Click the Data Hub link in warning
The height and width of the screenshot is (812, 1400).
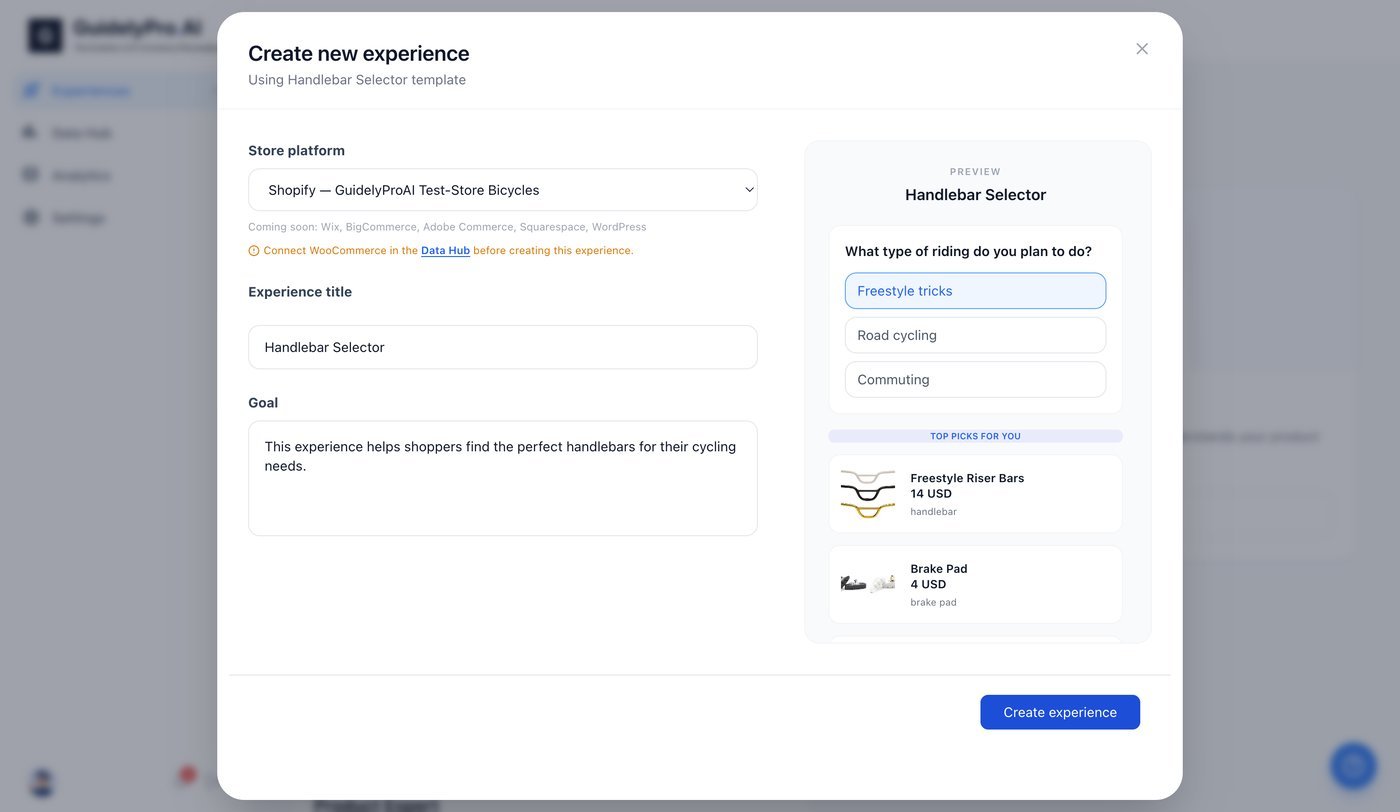coord(445,251)
